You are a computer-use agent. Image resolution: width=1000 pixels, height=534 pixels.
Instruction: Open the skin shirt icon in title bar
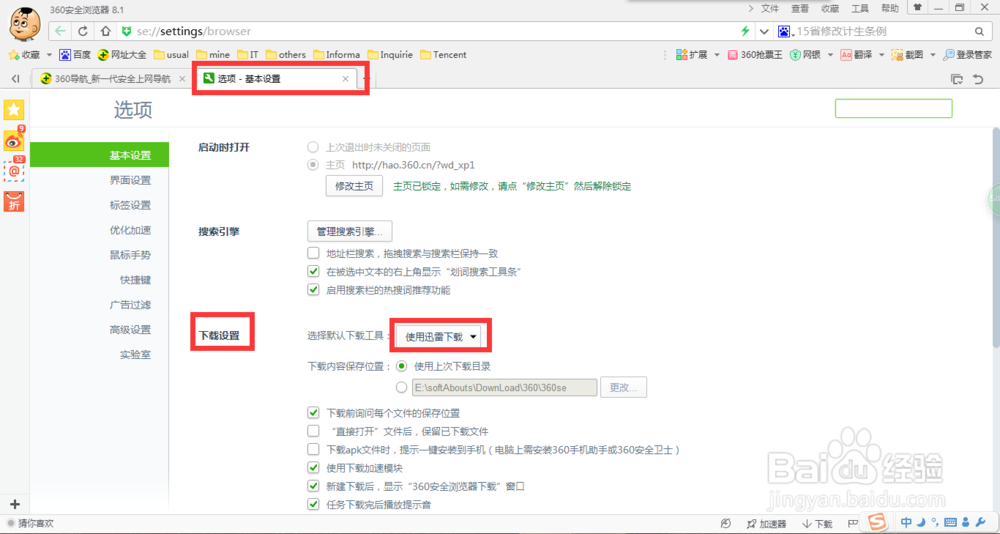[917, 8]
